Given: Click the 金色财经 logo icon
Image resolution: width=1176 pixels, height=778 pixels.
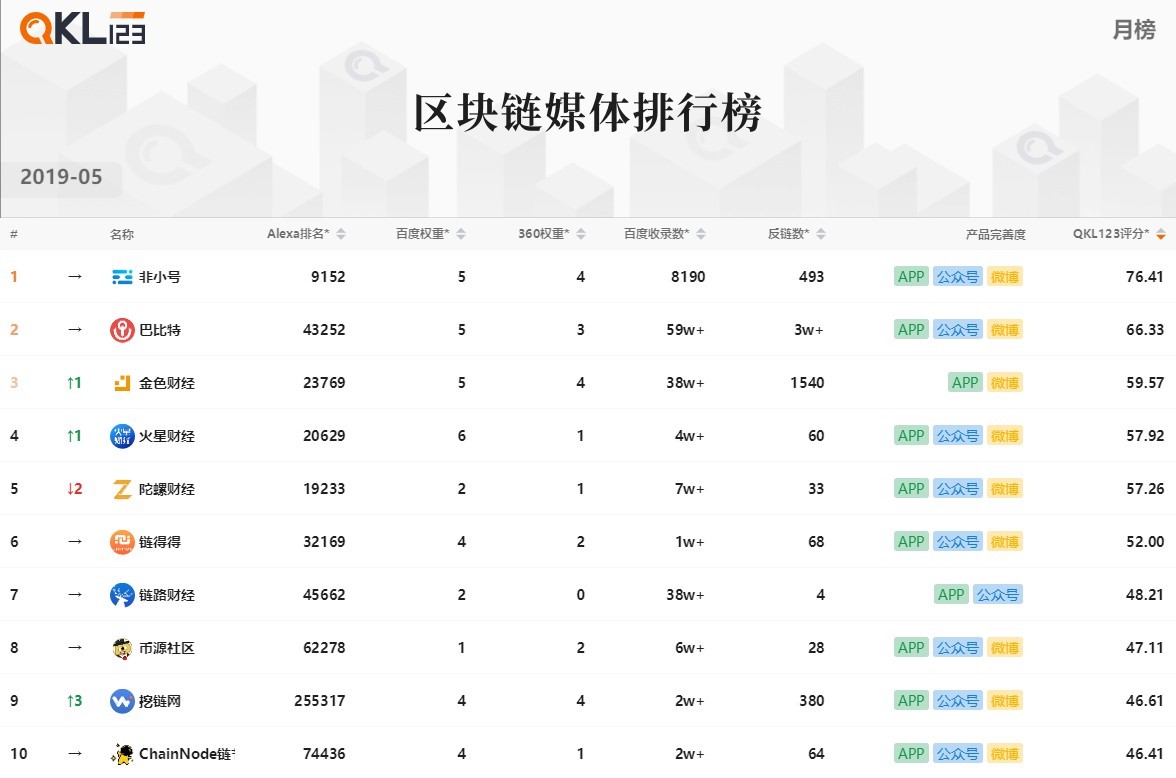Looking at the screenshot, I should pyautogui.click(x=122, y=383).
